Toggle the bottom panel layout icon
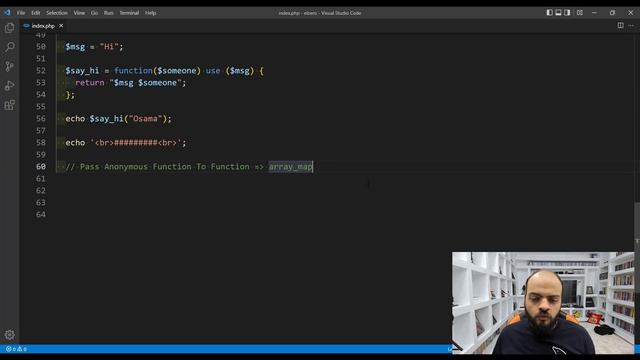Screen dimensions: 640x360 (558, 13)
